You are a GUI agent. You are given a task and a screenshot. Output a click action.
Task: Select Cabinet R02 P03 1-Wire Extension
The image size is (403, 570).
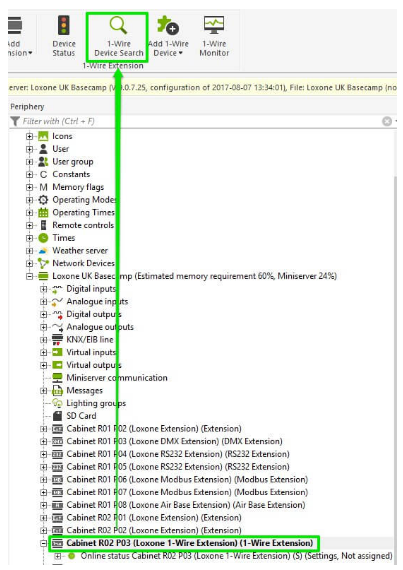tap(189, 543)
